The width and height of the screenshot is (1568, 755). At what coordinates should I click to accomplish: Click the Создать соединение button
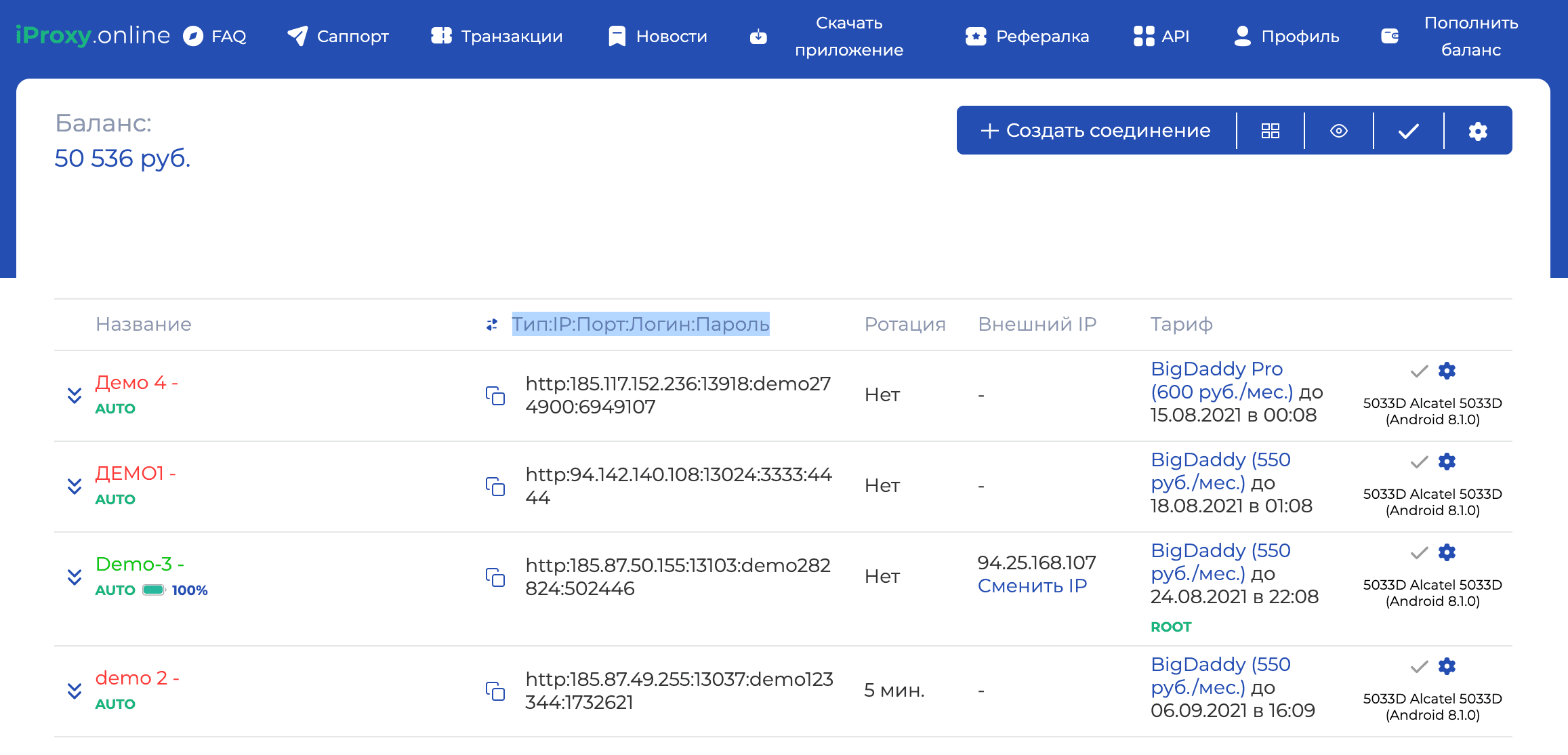coord(1096,130)
